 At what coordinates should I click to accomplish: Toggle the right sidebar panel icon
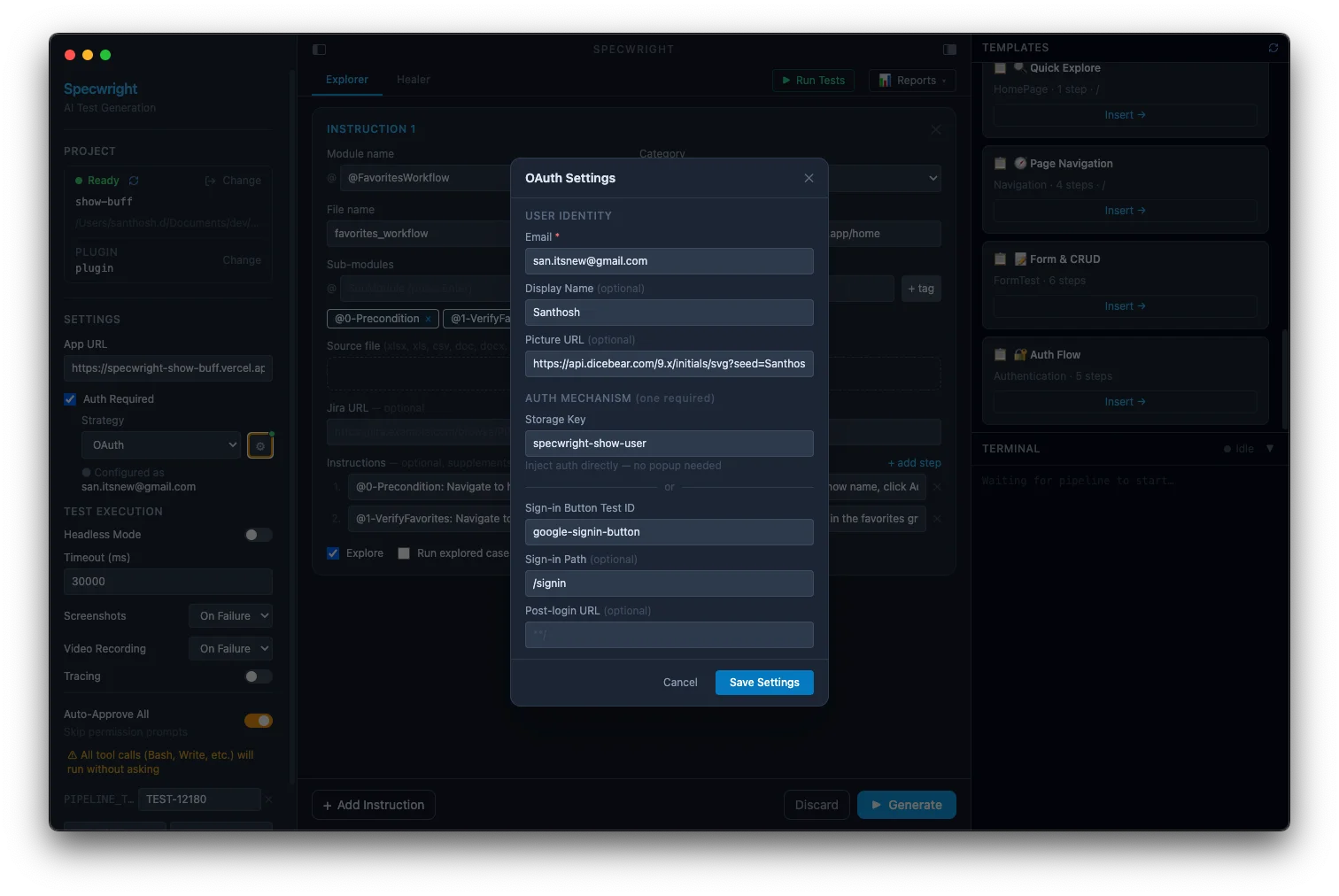[949, 50]
